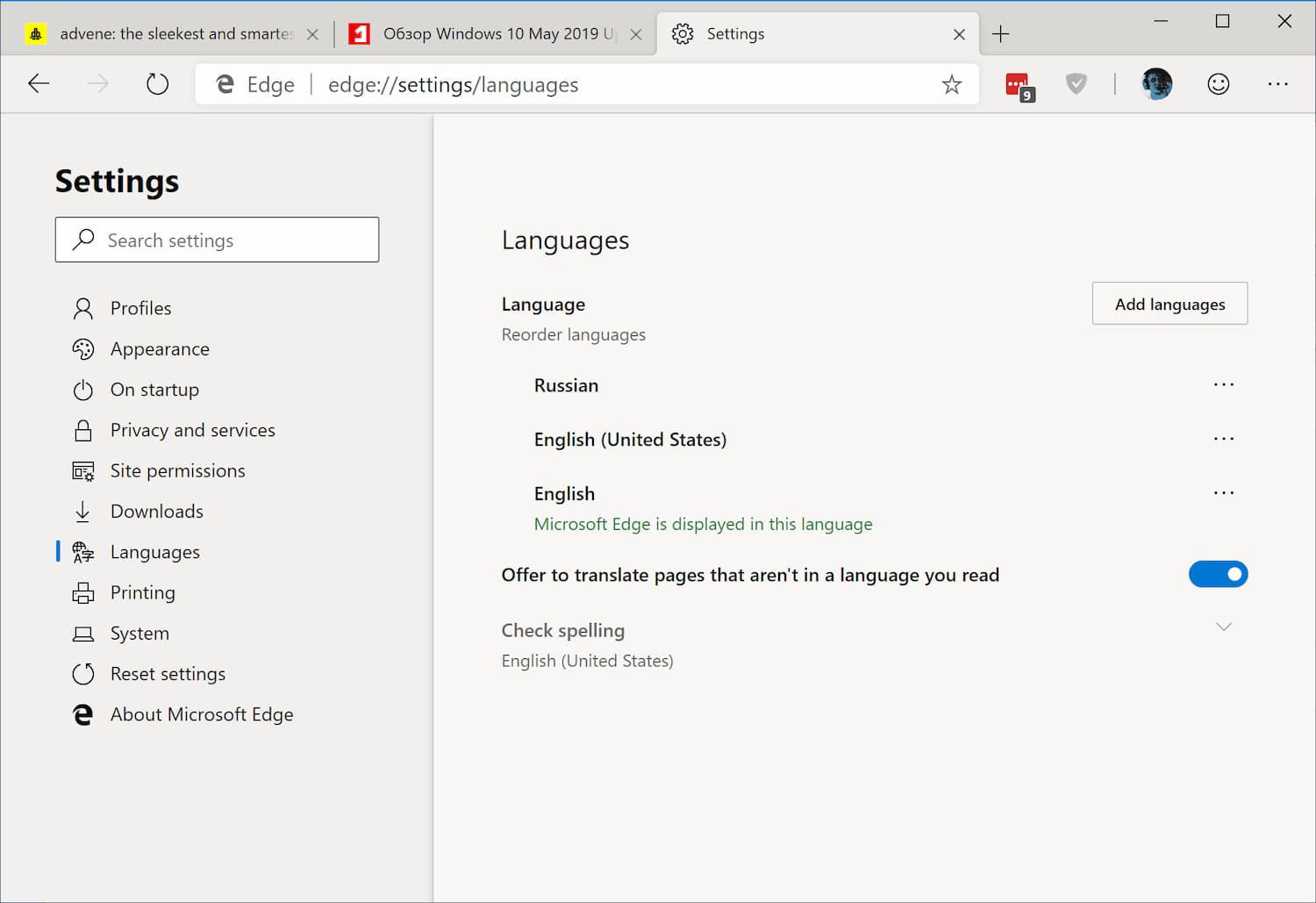Disable offer to translate pages toggle

coord(1219,574)
